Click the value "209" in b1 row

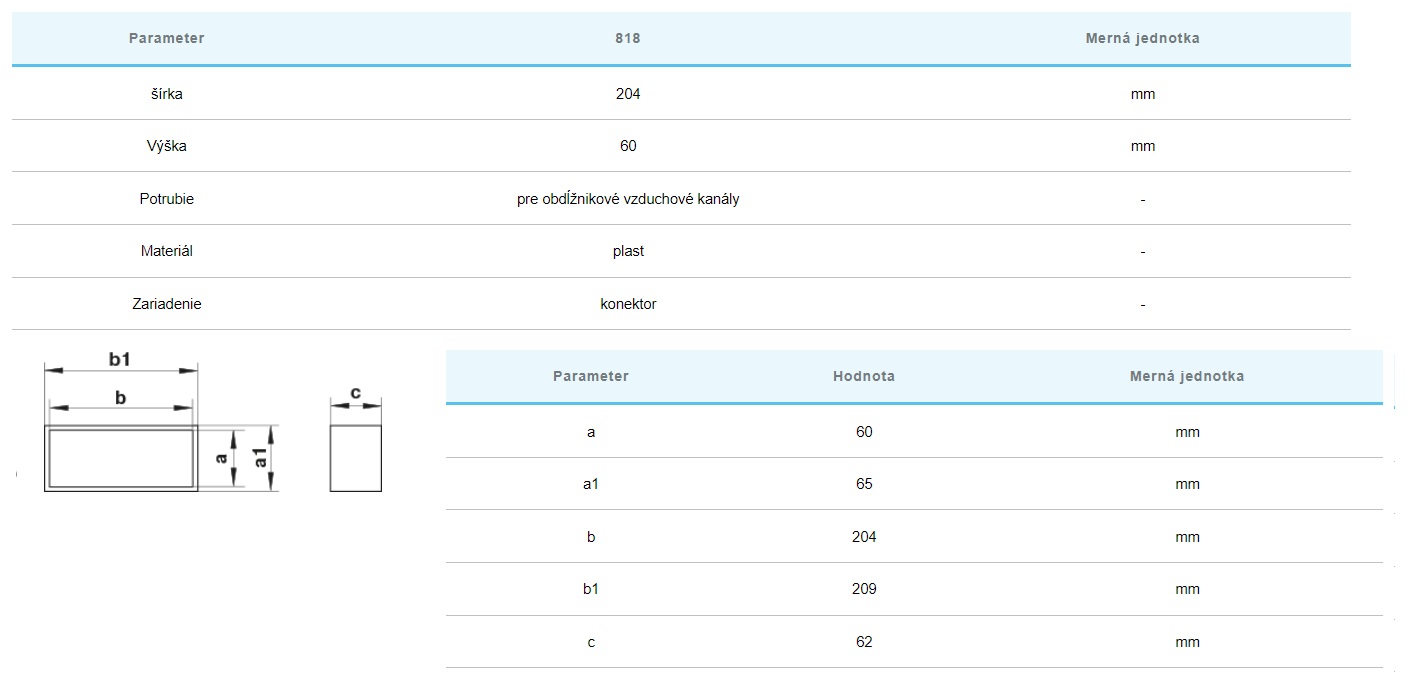pos(864,589)
